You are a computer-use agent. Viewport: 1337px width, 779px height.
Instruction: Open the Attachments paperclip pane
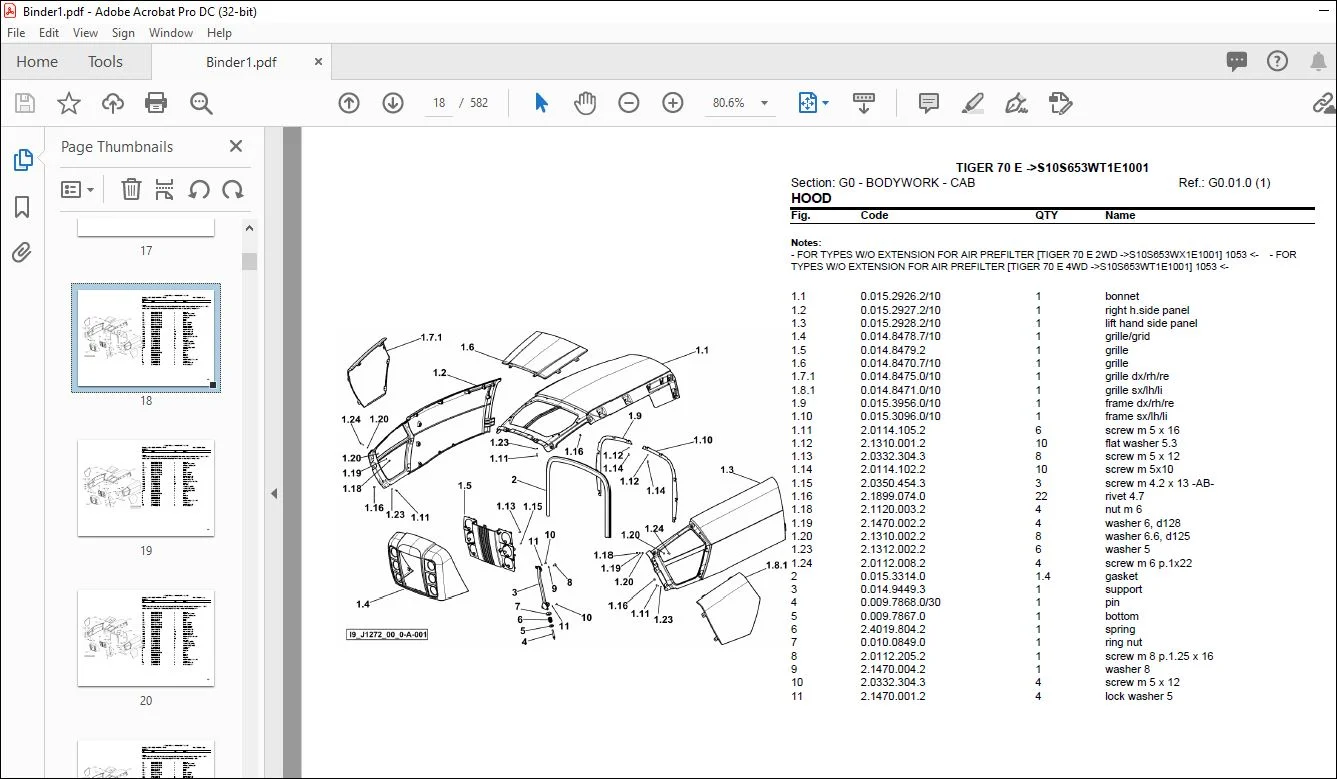coord(22,253)
